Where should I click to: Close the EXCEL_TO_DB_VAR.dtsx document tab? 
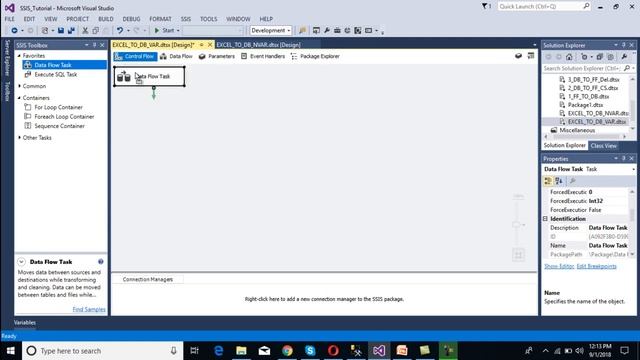(x=210, y=44)
